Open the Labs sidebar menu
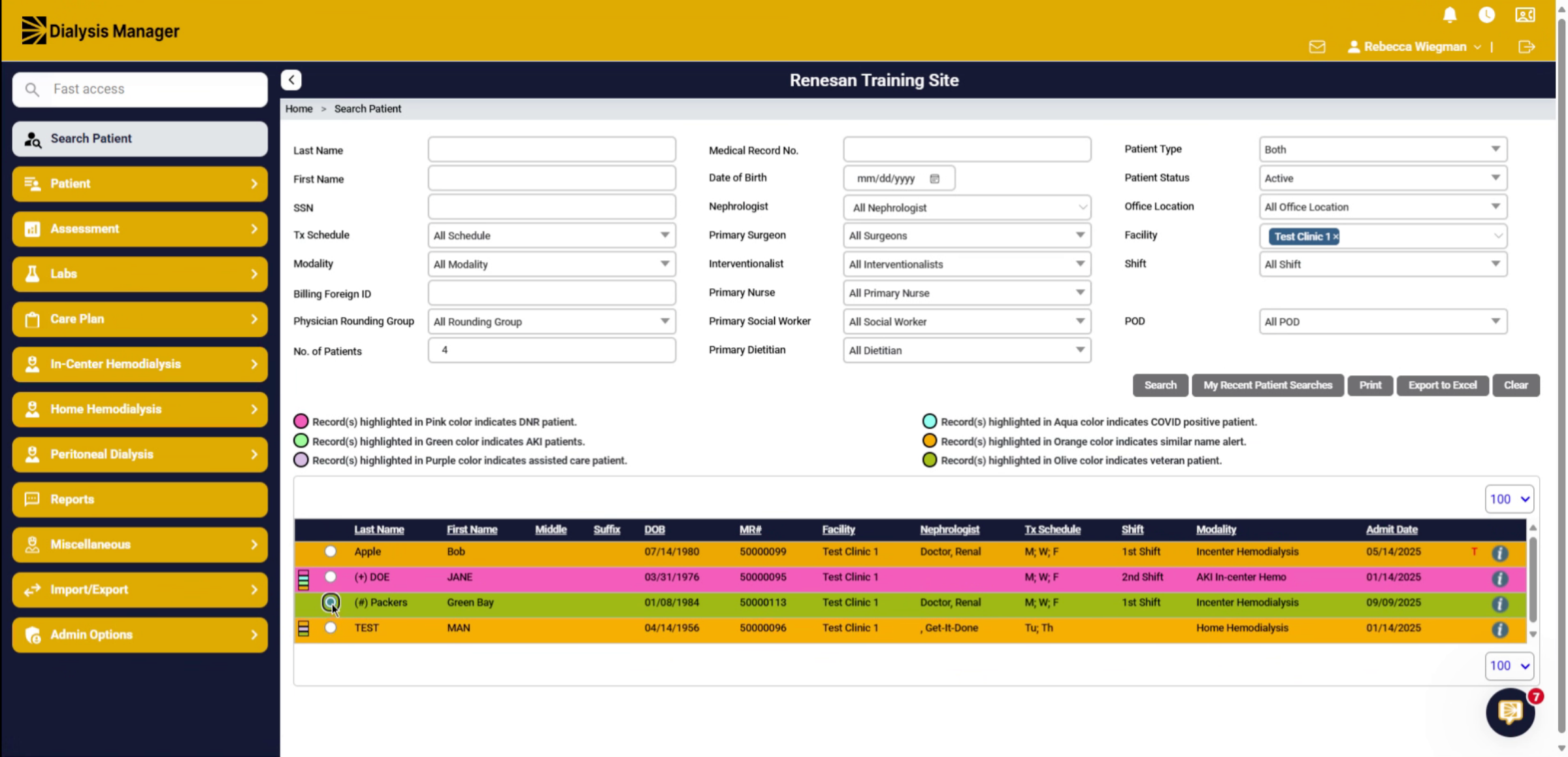The image size is (1568, 757). (140, 274)
